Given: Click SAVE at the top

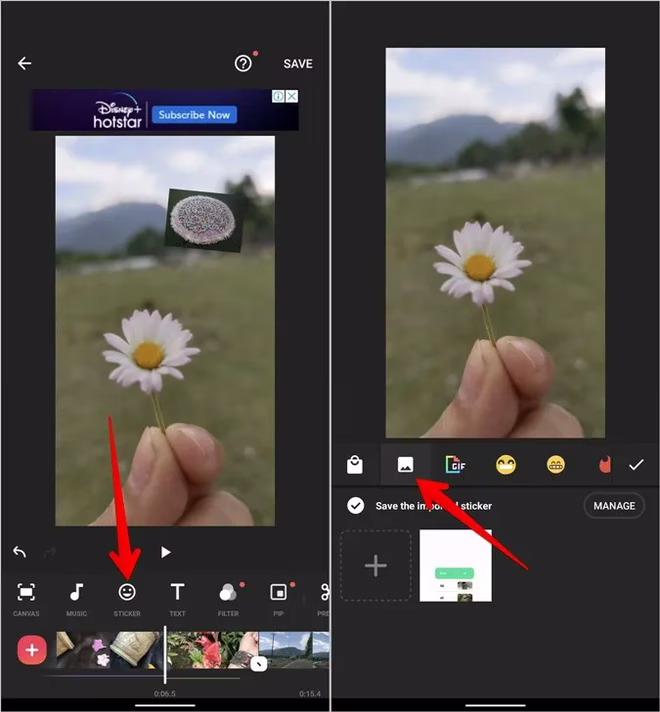Looking at the screenshot, I should (x=298, y=64).
